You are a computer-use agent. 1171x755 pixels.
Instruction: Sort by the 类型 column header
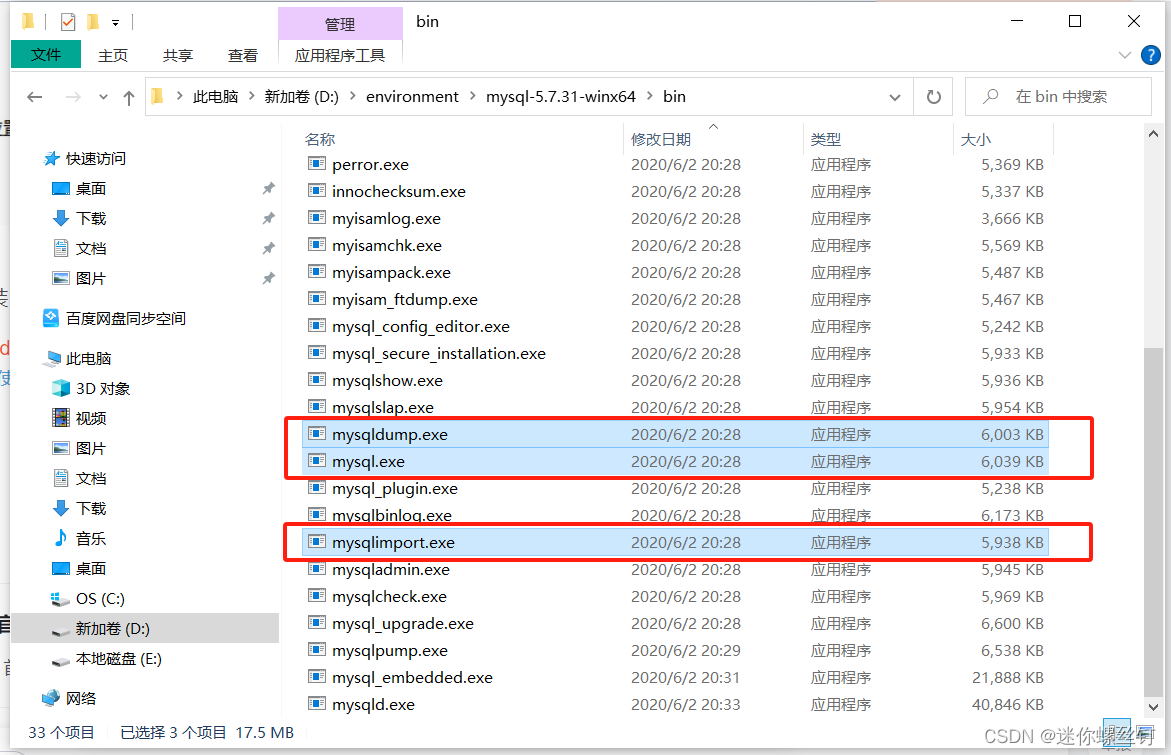pyautogui.click(x=825, y=139)
